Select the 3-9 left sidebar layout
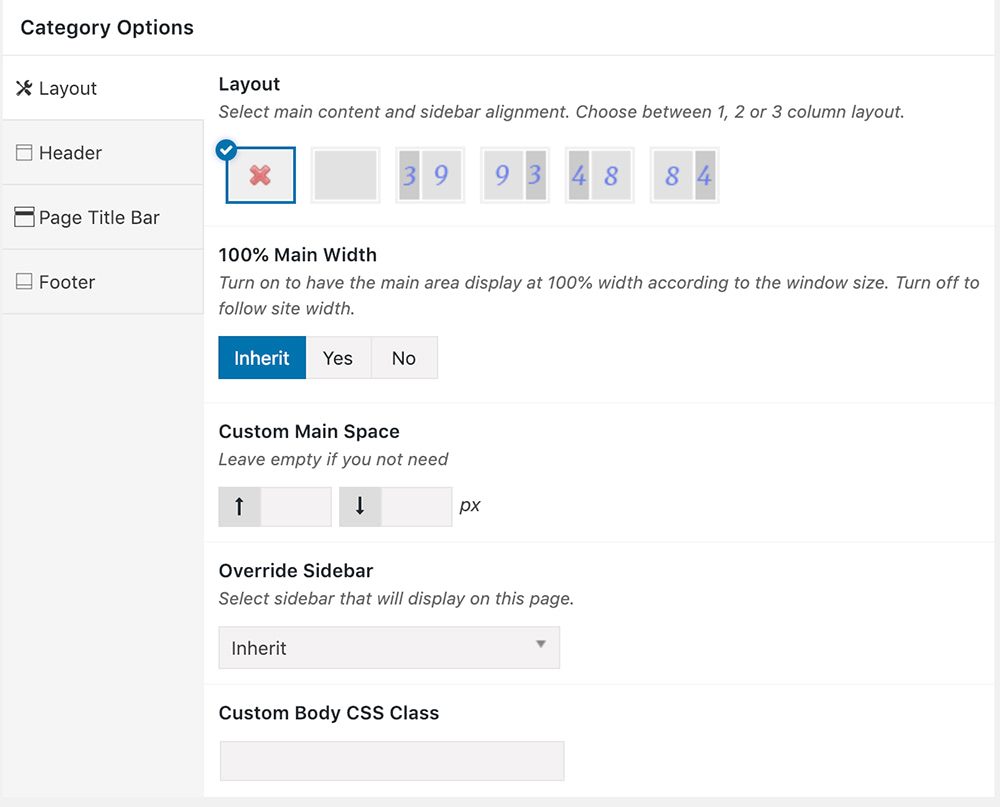Image resolution: width=1000 pixels, height=807 pixels. tap(430, 176)
